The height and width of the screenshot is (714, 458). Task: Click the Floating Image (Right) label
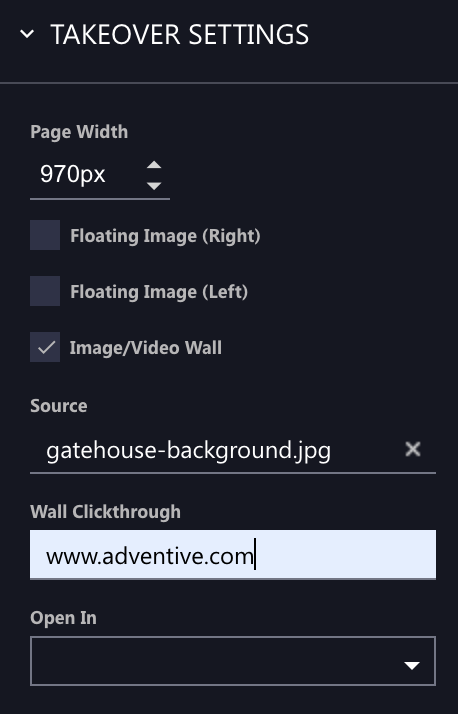(165, 236)
